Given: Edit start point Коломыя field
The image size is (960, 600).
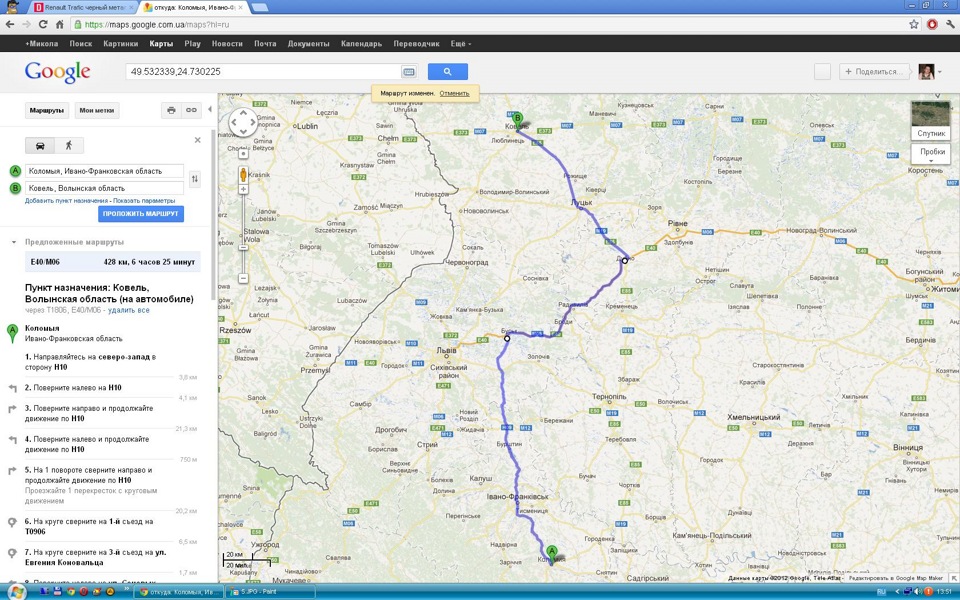Looking at the screenshot, I should [x=104, y=171].
